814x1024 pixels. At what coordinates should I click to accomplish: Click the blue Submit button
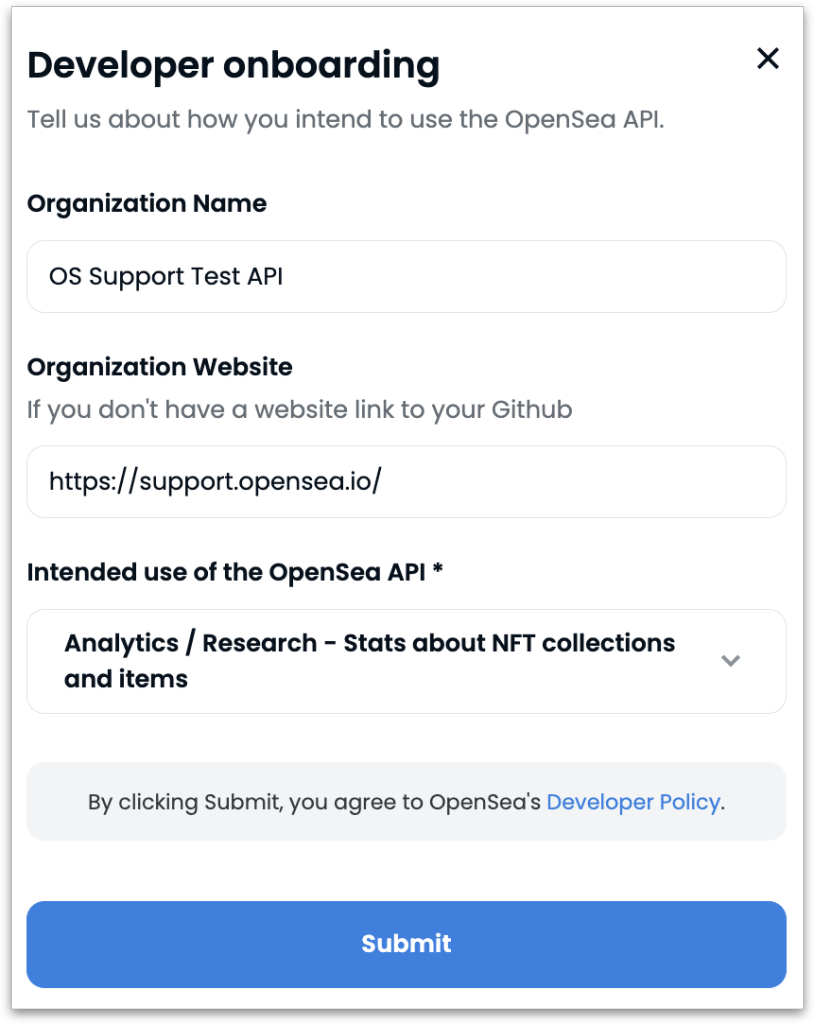coord(406,944)
